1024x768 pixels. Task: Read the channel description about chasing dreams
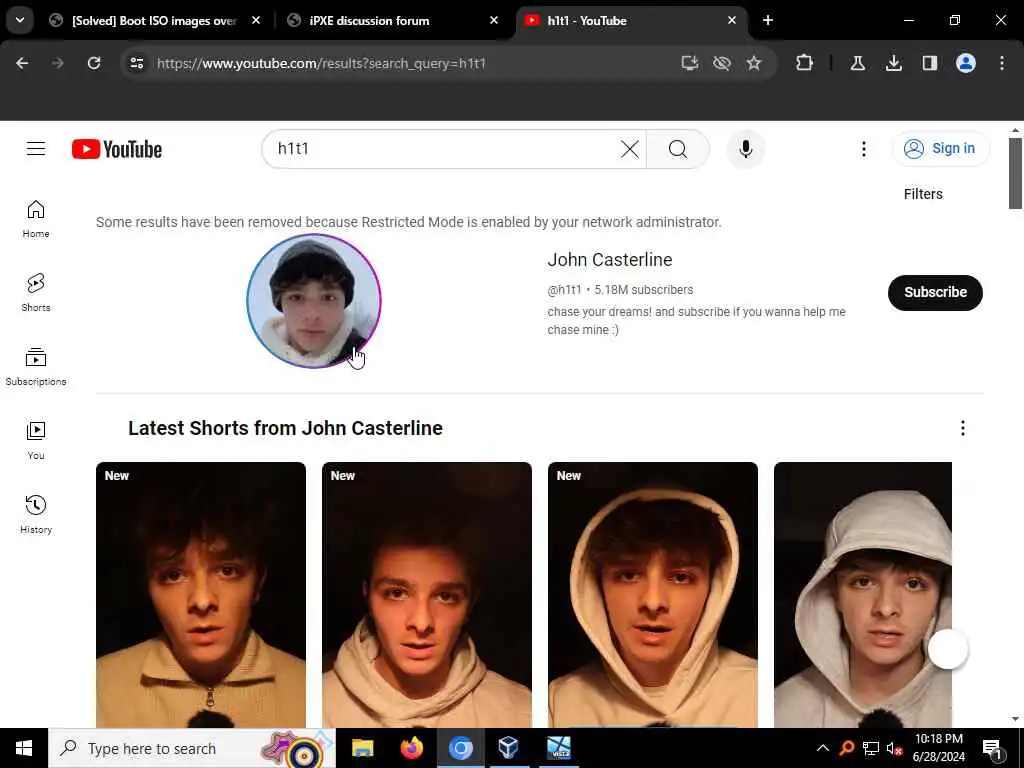(696, 321)
